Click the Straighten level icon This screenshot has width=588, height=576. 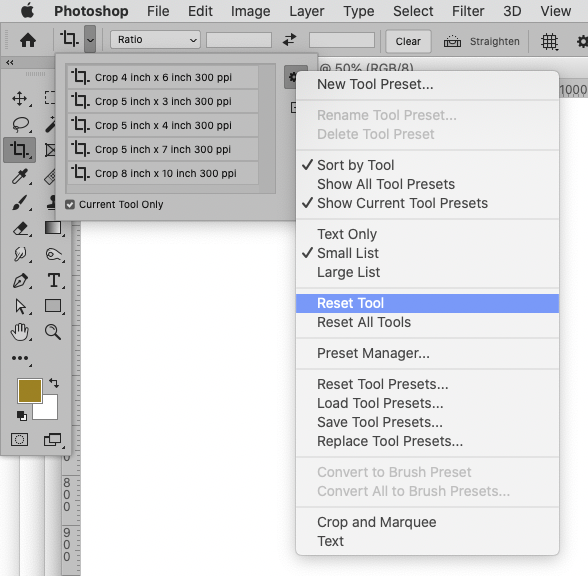pos(452,41)
